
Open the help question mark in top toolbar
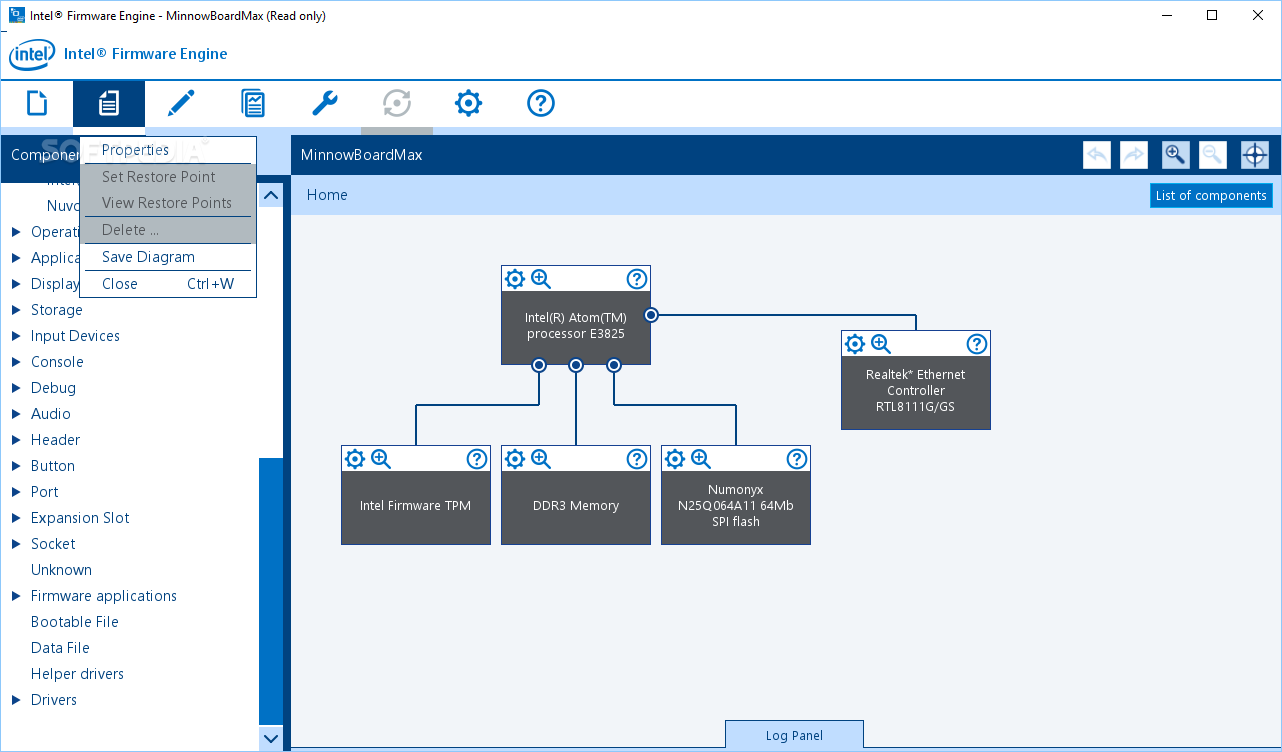coord(541,103)
